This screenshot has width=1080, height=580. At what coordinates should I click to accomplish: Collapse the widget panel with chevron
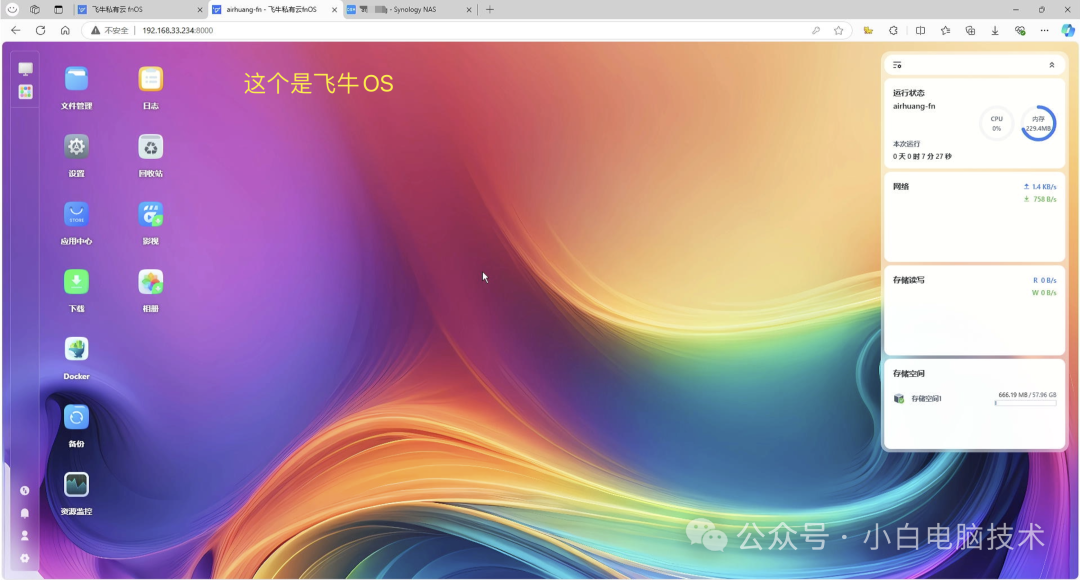pos(1052,65)
